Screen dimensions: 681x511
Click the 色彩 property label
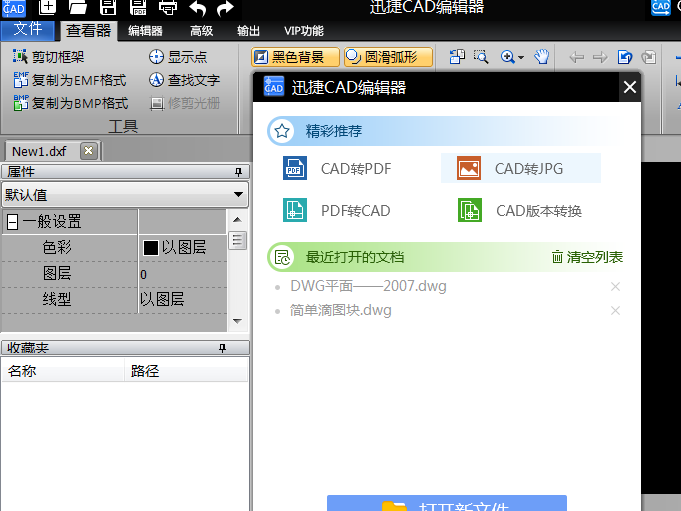57,248
